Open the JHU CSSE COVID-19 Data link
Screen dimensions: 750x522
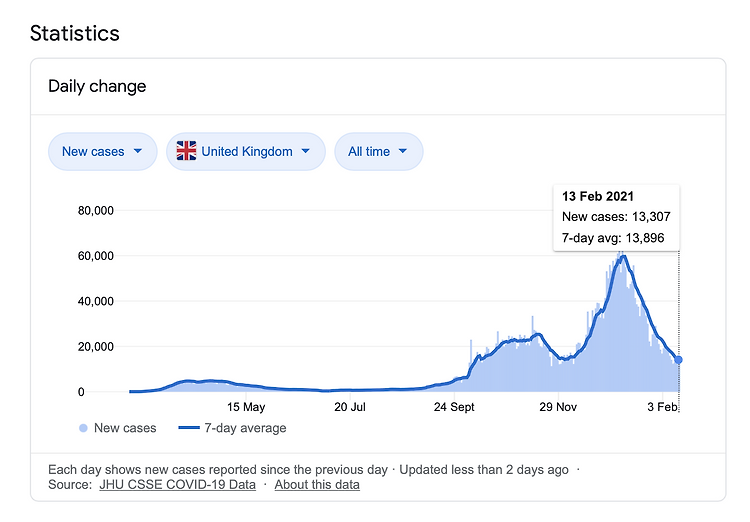click(177, 485)
